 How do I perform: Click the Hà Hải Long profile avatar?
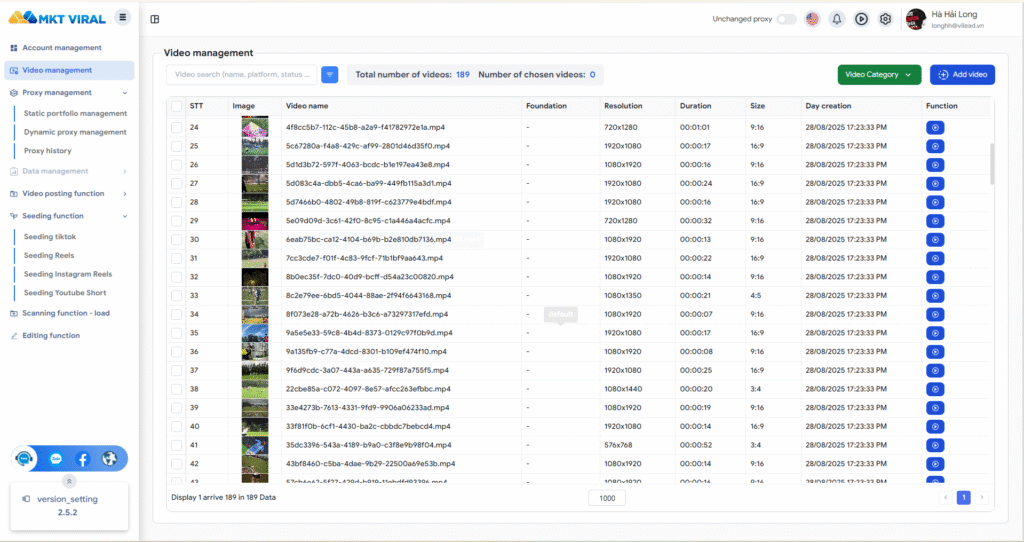(x=916, y=19)
